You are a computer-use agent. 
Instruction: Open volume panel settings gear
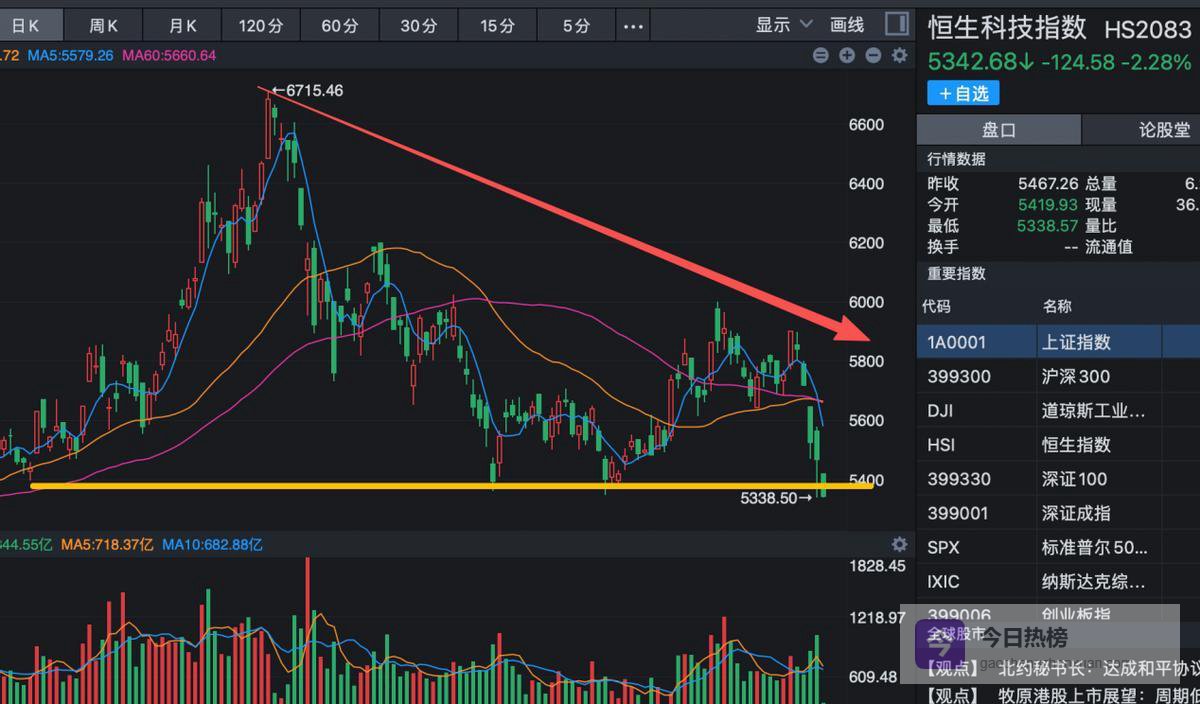pos(899,544)
